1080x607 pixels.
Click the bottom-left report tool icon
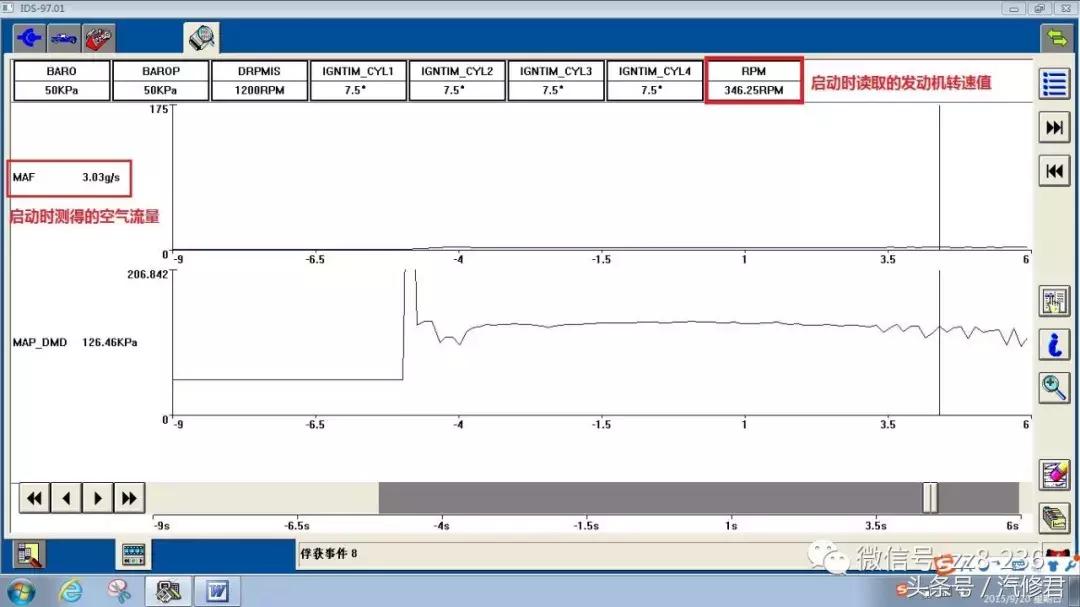click(29, 555)
